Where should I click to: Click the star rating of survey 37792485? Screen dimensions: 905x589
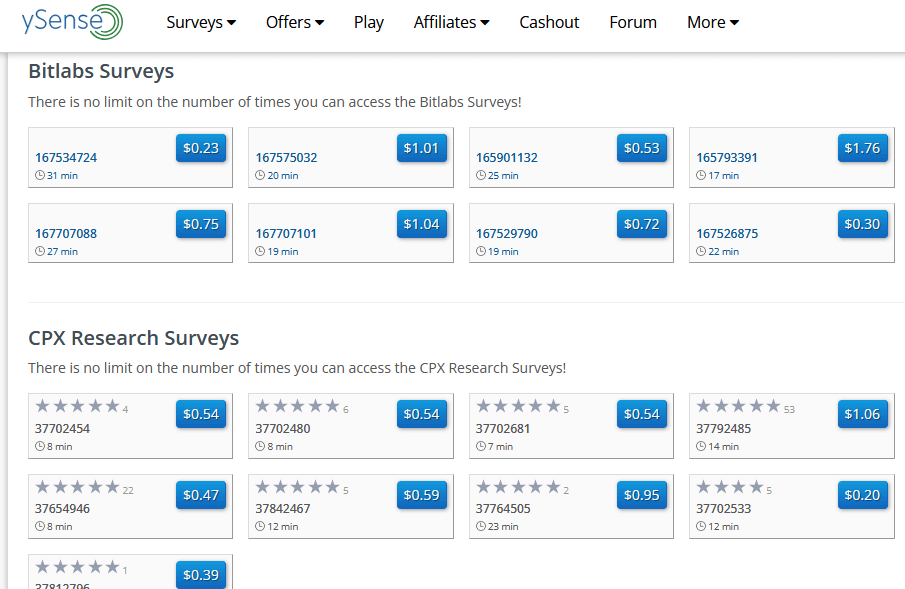pos(739,407)
